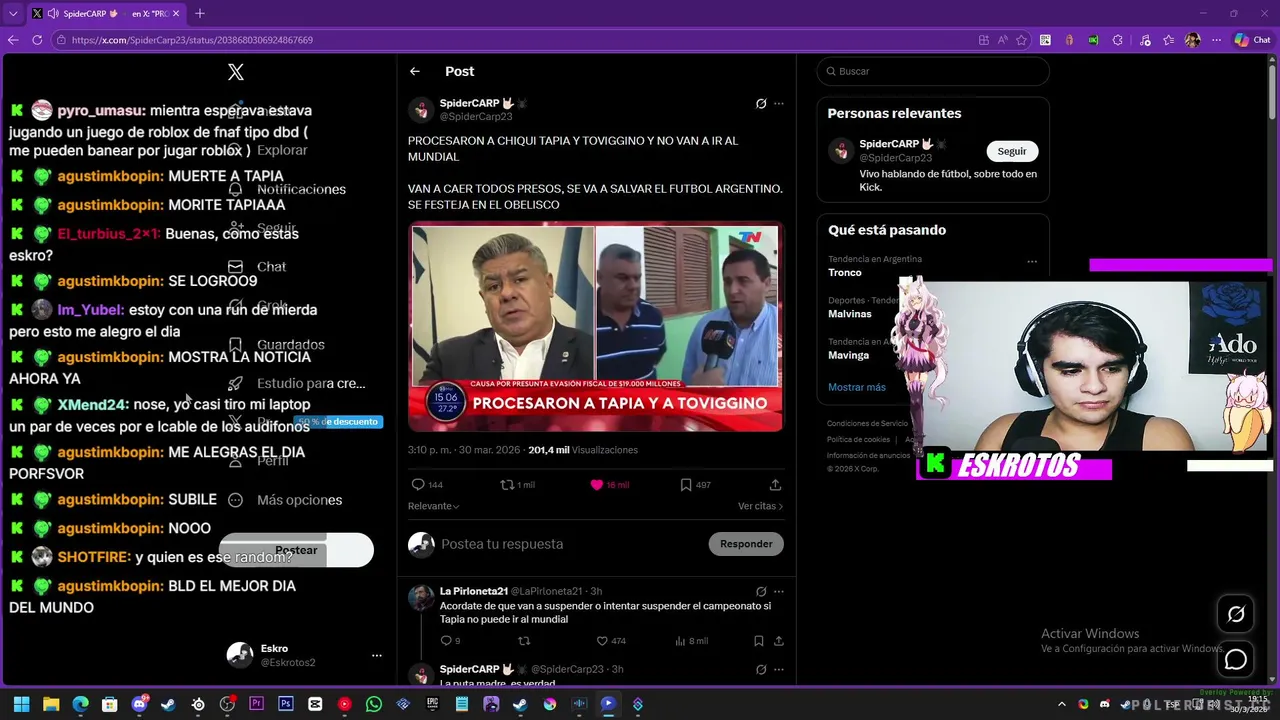Click the browser address bar URL
This screenshot has height=720, width=1280.
192,40
